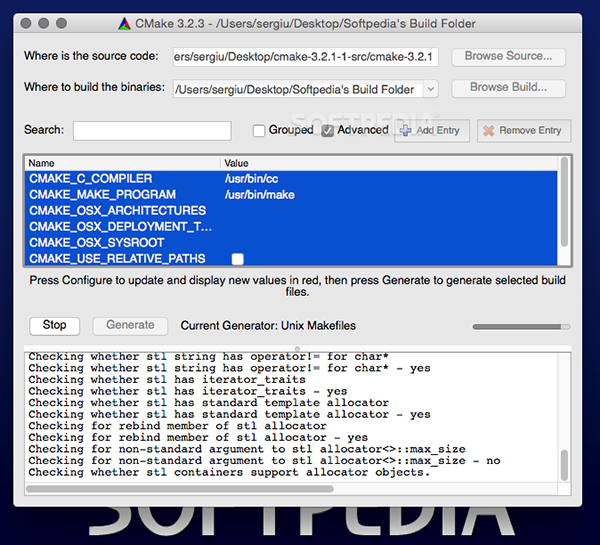Click the log line 'rebind member of stl allocator - yes'
600x545 pixels.
pyautogui.click(x=243, y=437)
